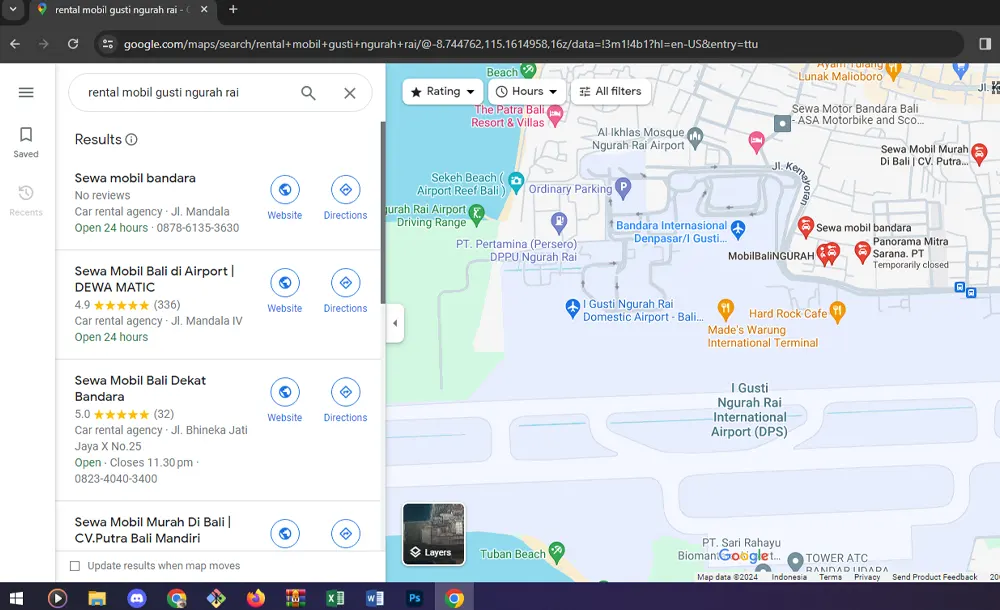Screen dimensions: 1000x610
Task: Select Sewa Mobil Murah Di Bali map pin
Action: pyautogui.click(x=979, y=152)
